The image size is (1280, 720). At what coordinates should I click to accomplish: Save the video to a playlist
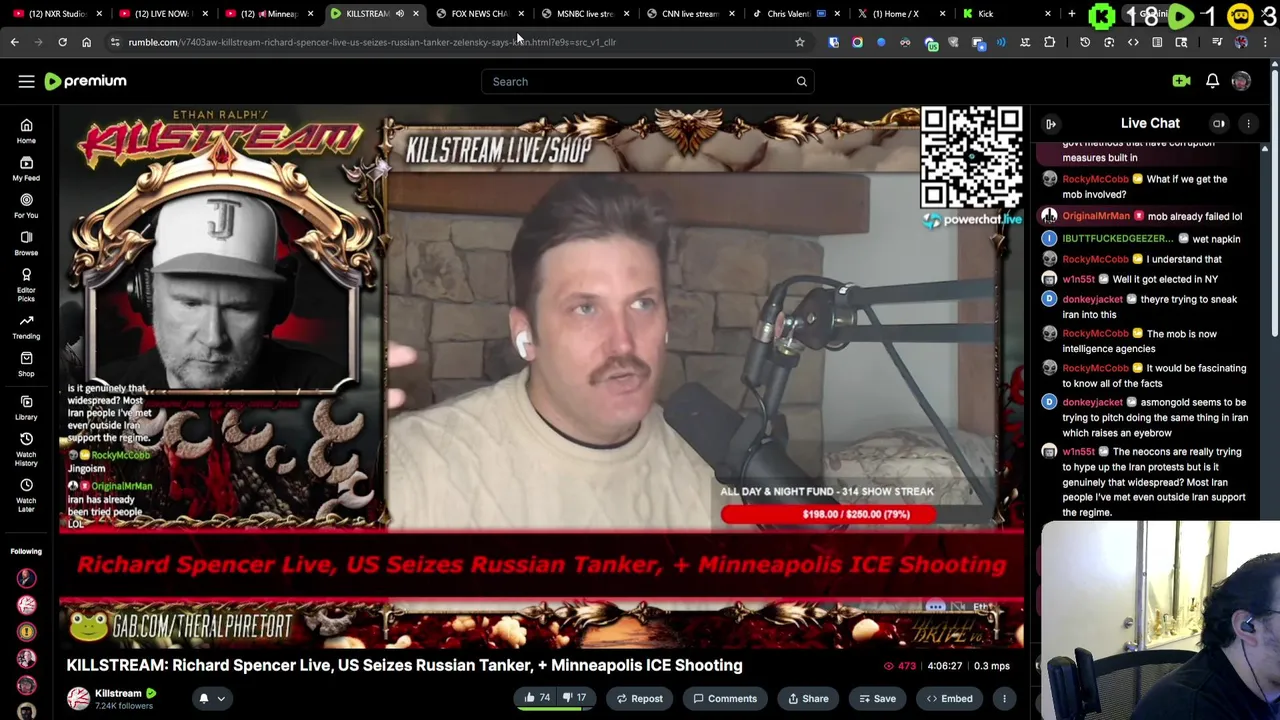pyautogui.click(x=877, y=698)
